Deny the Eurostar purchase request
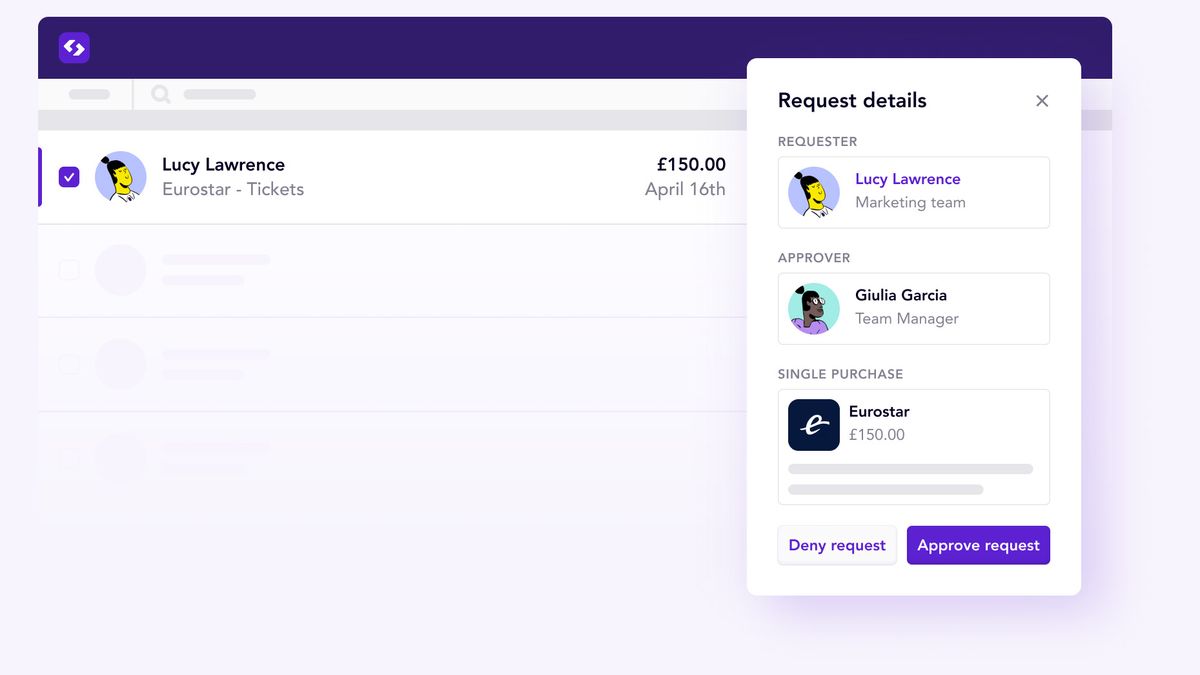 [837, 545]
